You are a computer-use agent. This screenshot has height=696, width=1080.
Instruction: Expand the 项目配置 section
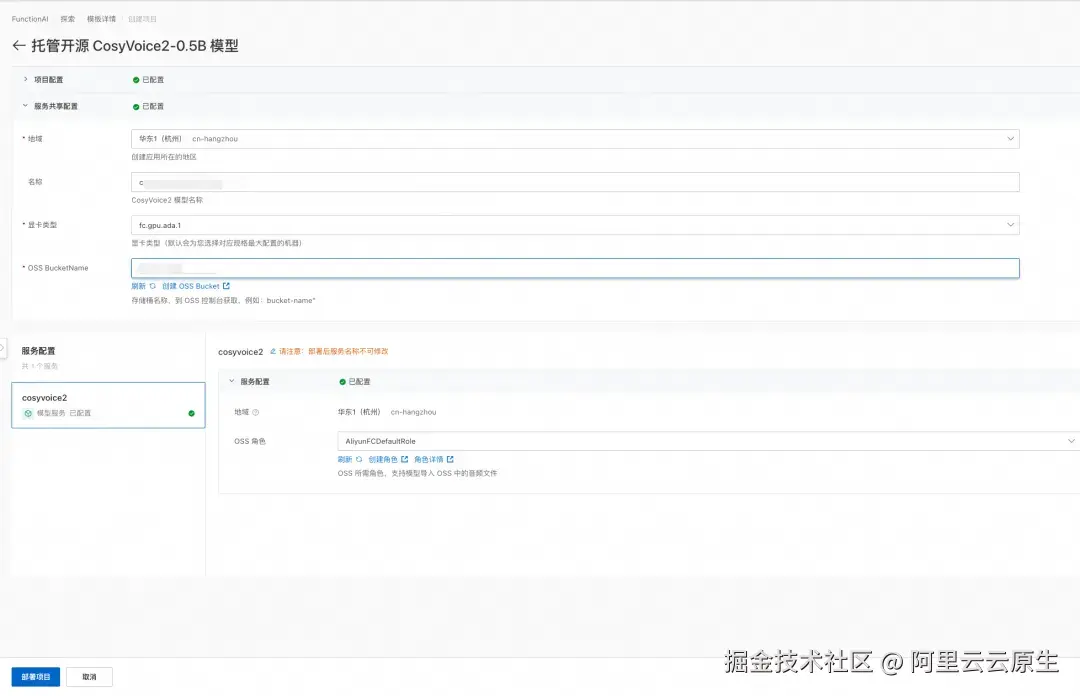[25, 79]
